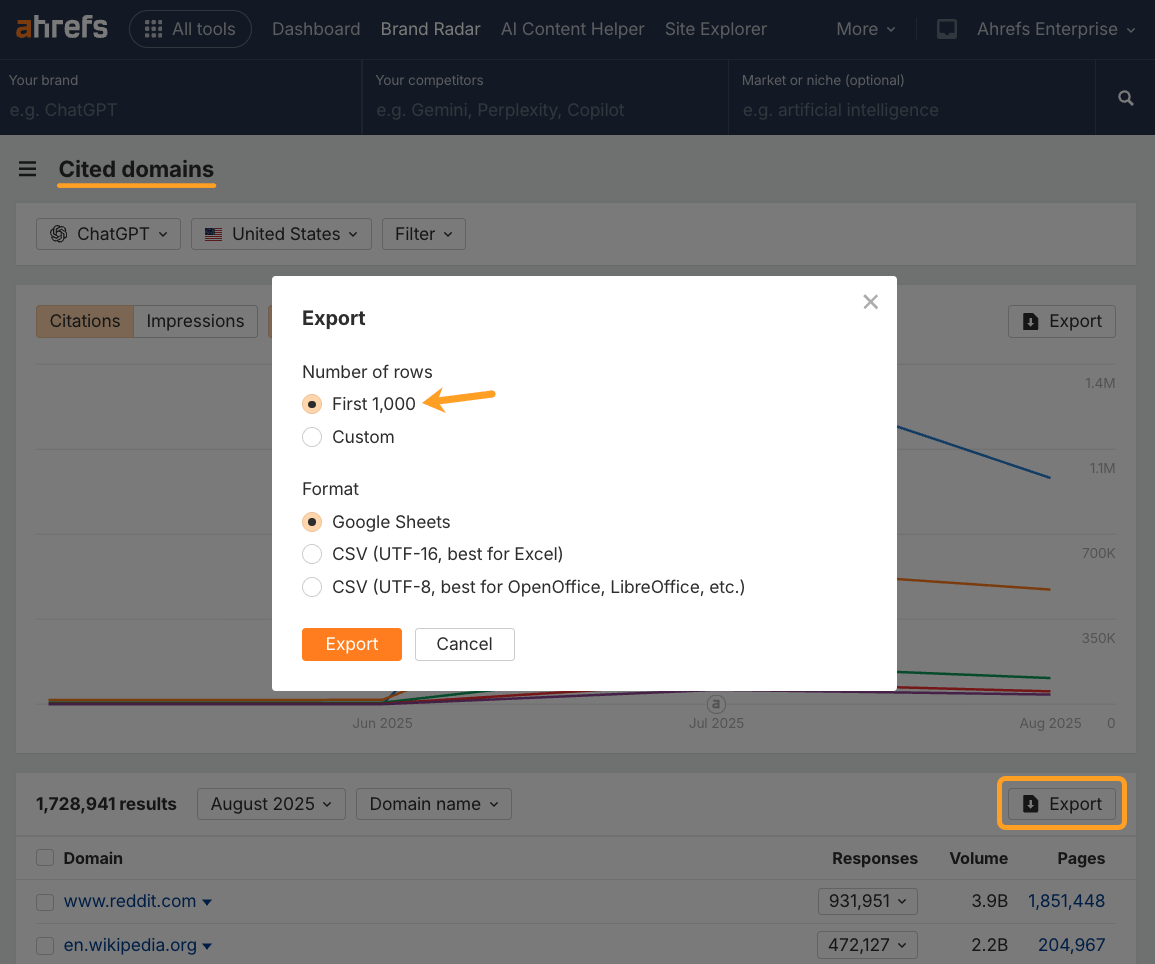The image size is (1155, 964).
Task: Switch to the Impressions tab
Action: click(195, 321)
